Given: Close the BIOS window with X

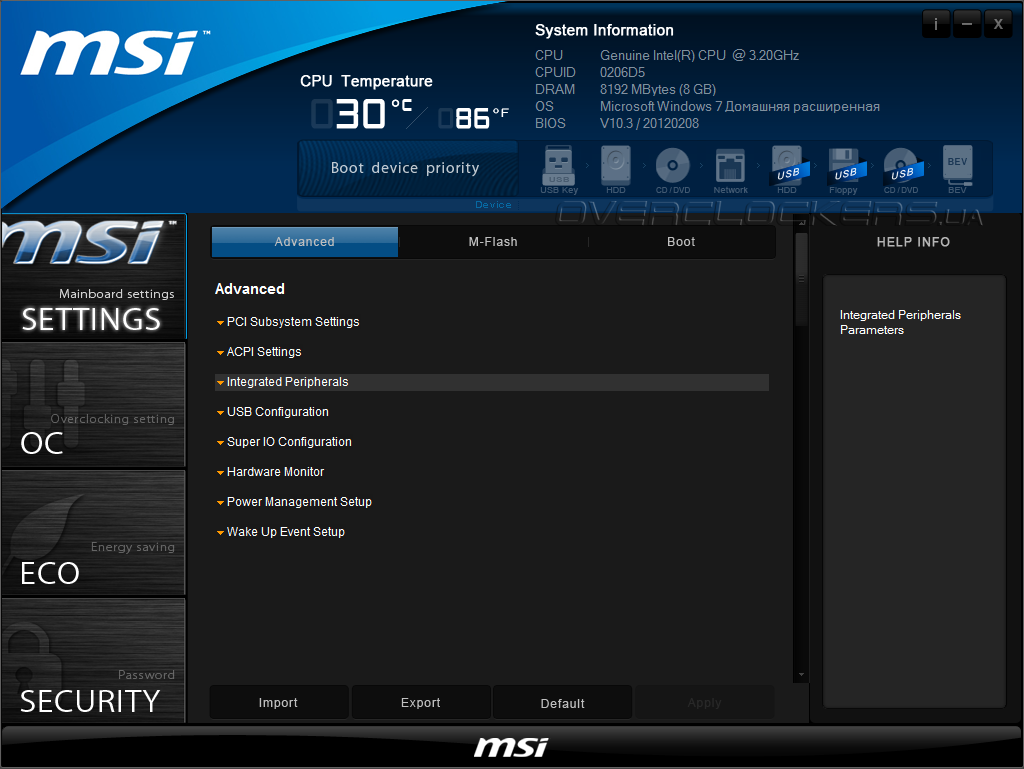Looking at the screenshot, I should 998,24.
